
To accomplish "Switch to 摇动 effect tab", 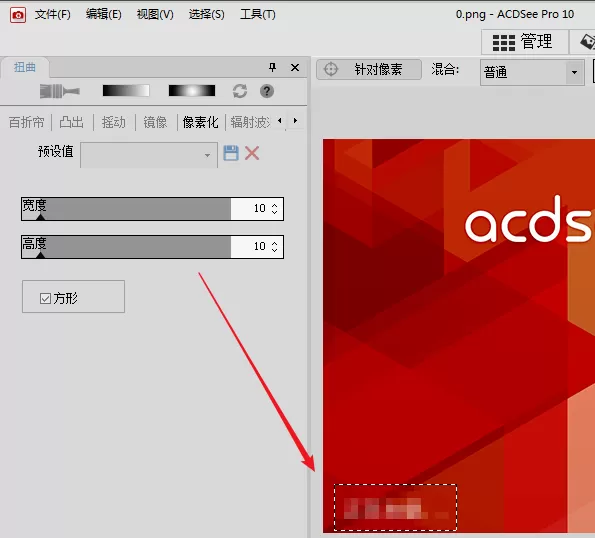I will point(113,122).
